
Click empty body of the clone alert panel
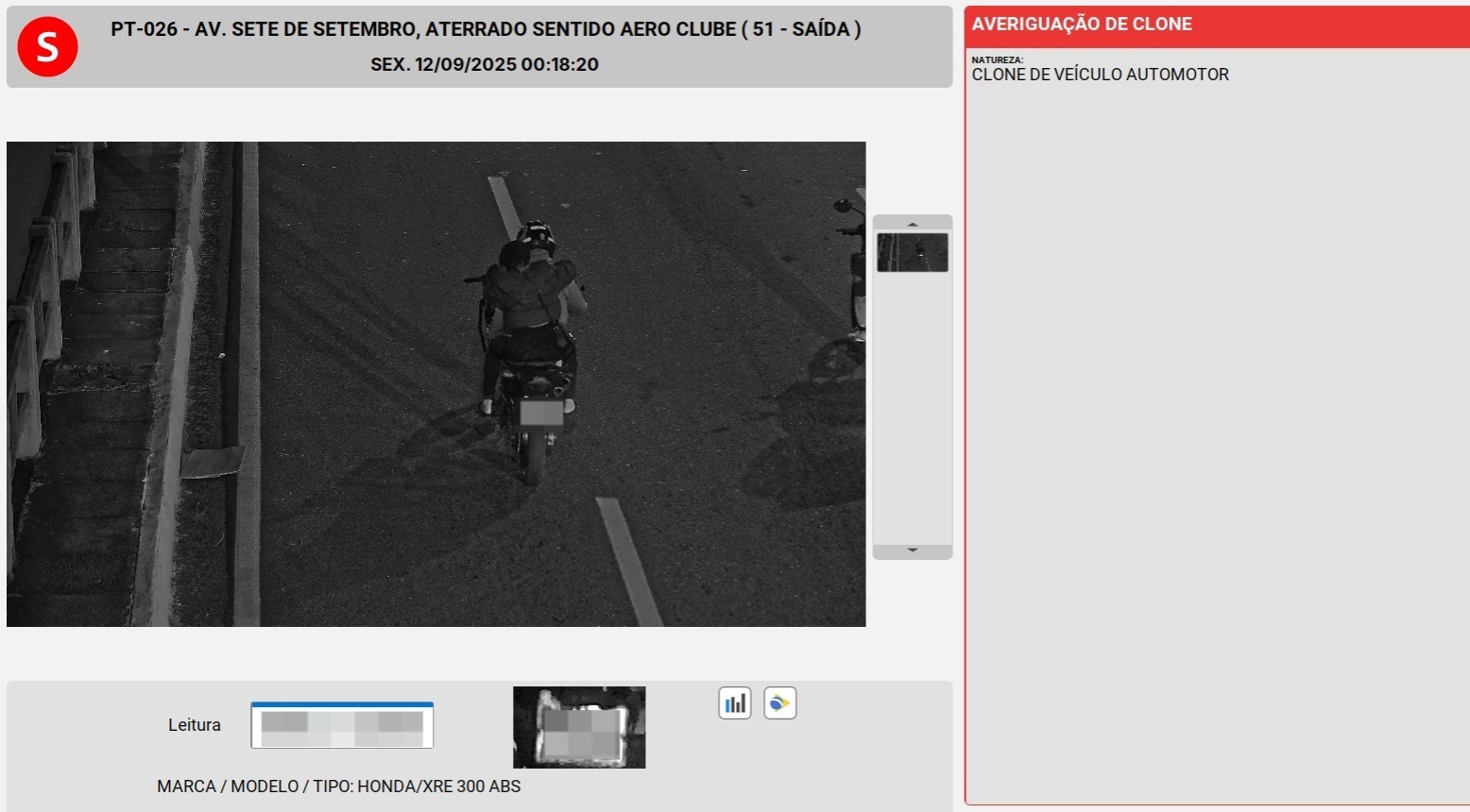click(1215, 425)
